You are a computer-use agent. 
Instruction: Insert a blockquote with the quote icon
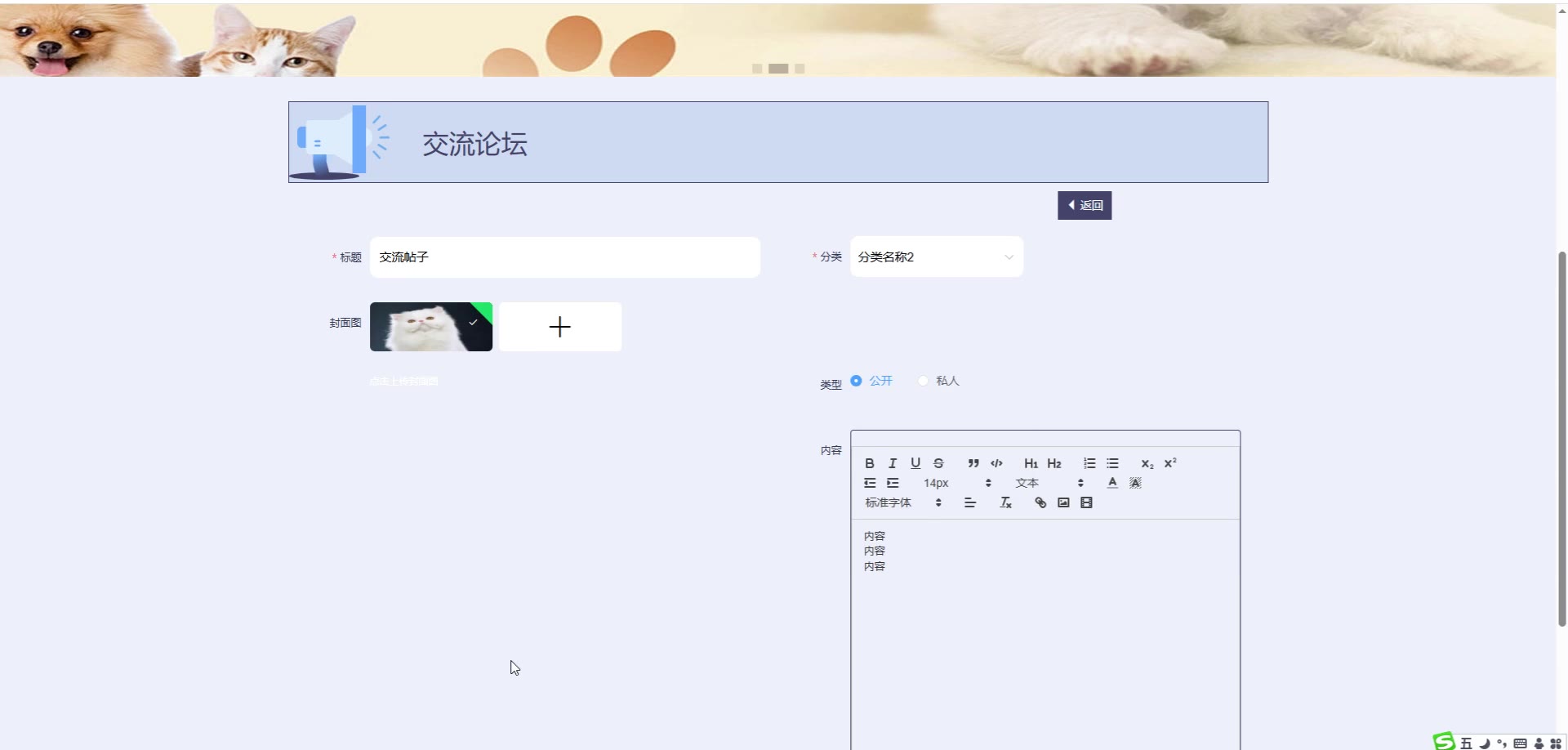click(x=973, y=463)
